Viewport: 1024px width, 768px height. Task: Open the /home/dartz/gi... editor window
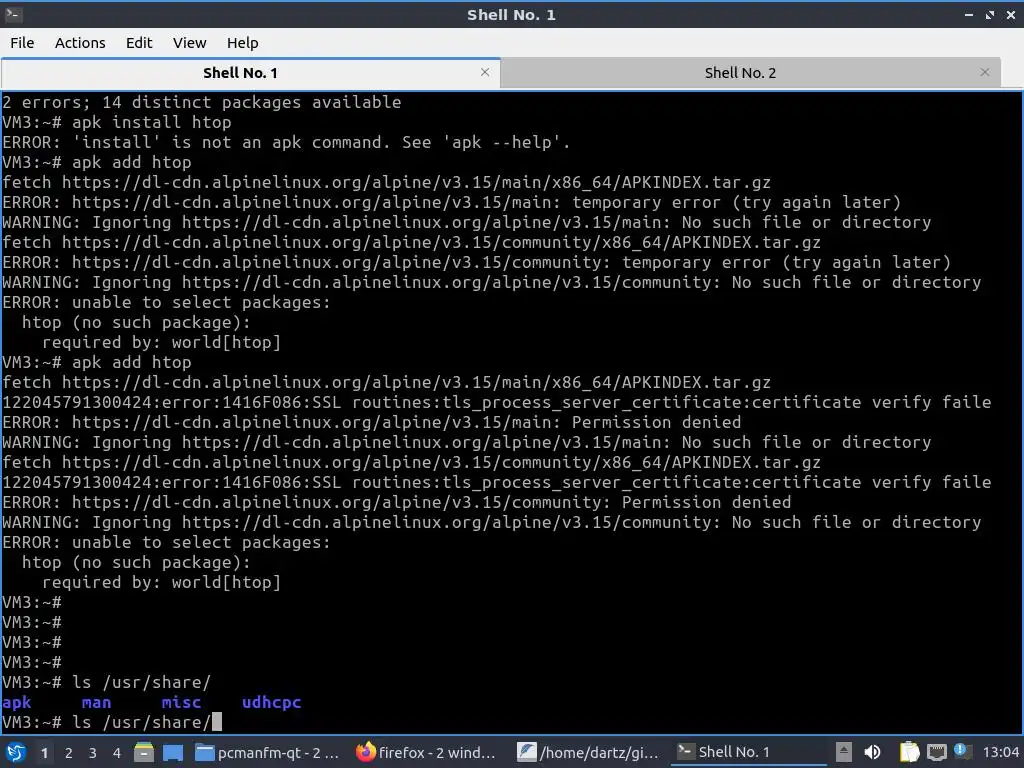pyautogui.click(x=588, y=752)
